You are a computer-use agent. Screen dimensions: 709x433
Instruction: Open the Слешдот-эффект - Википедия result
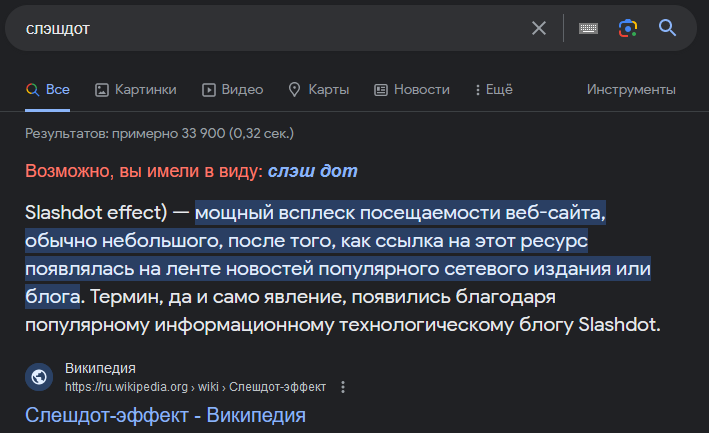165,415
